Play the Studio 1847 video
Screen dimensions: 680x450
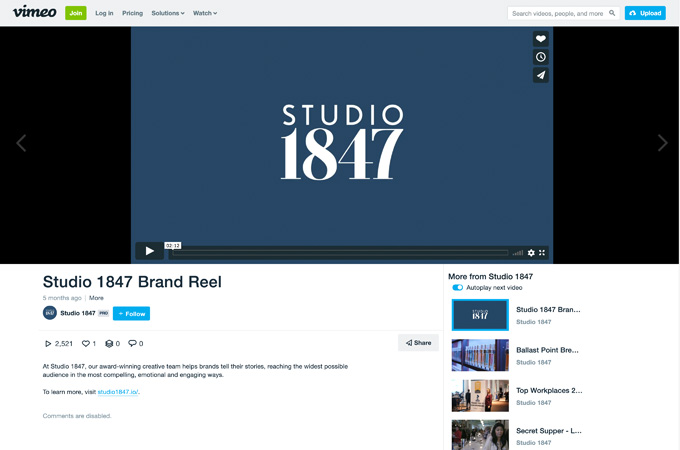coord(149,251)
